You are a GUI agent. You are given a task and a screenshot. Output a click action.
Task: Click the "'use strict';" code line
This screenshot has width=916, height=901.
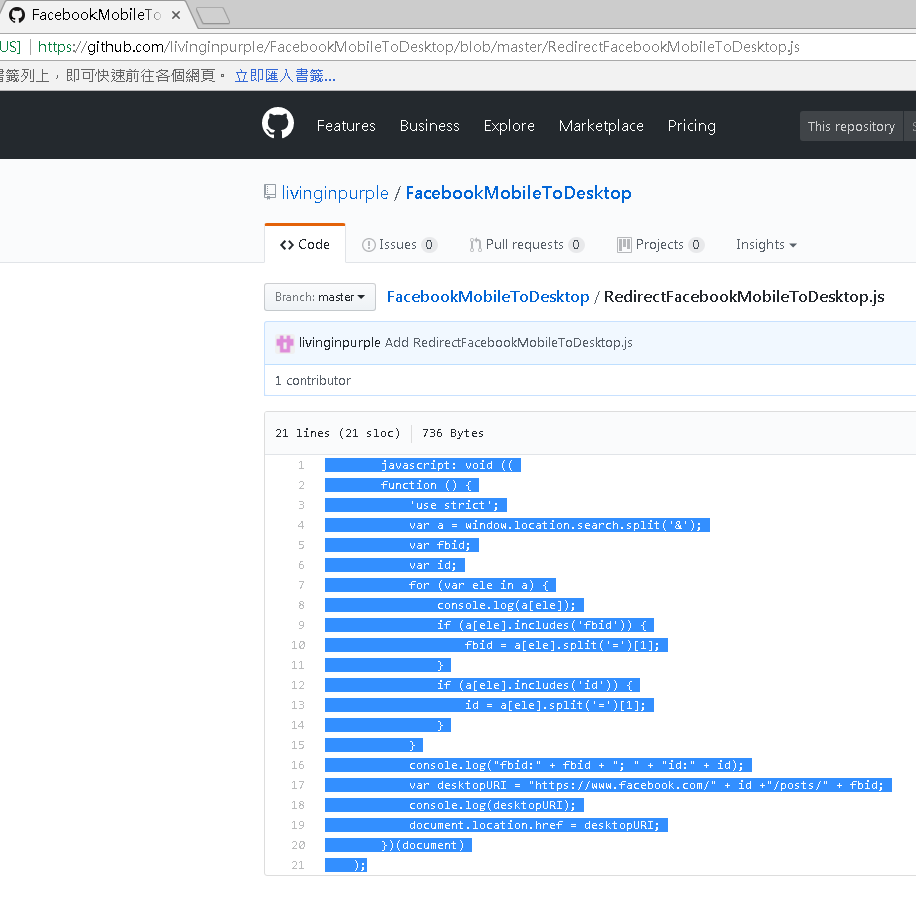pyautogui.click(x=454, y=505)
